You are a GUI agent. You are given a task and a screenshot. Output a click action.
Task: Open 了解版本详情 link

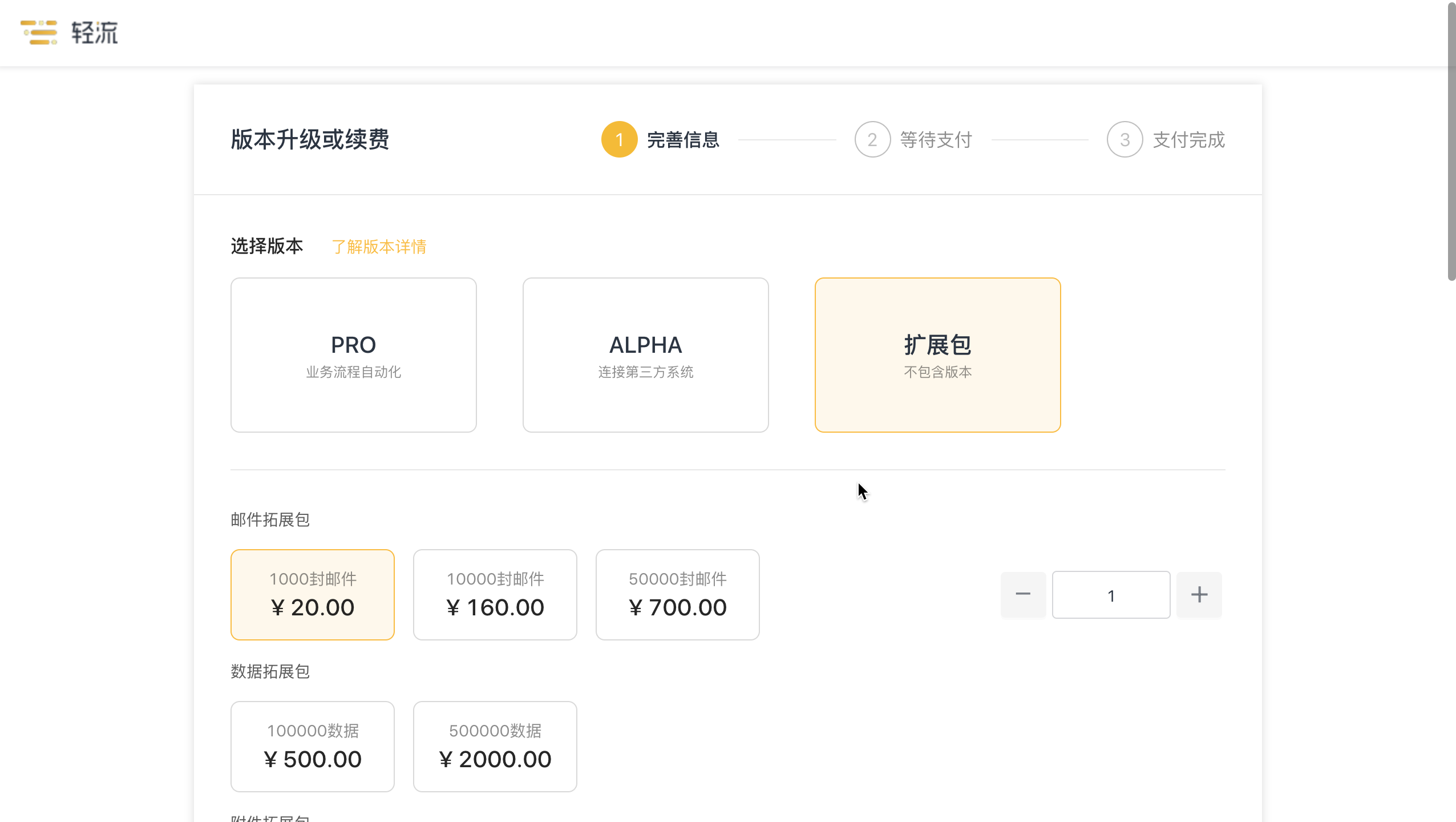[x=379, y=247]
